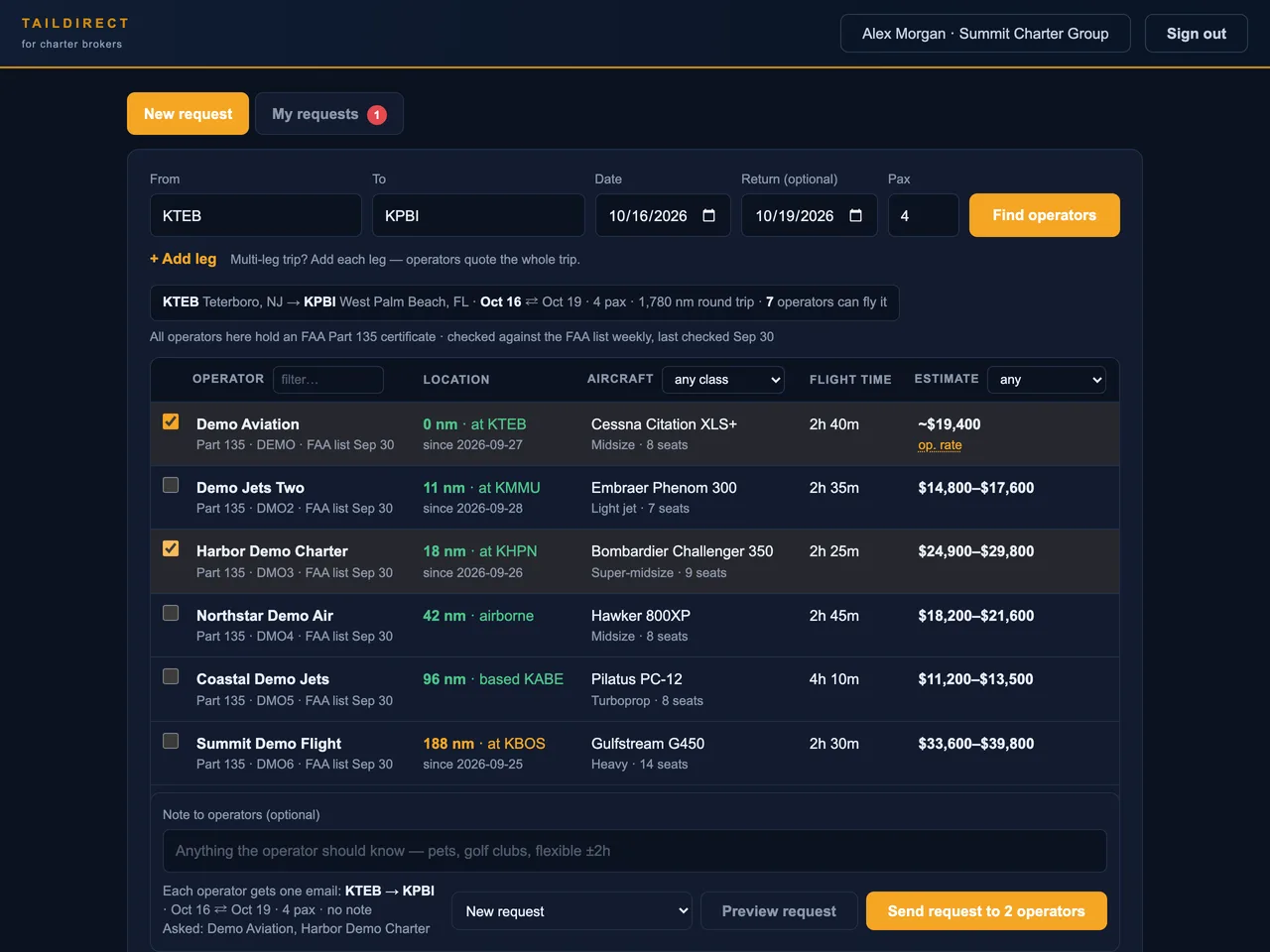Viewport: 1270px width, 952px height.
Task: Select the Demo Jets Two checkbox
Action: [171, 485]
